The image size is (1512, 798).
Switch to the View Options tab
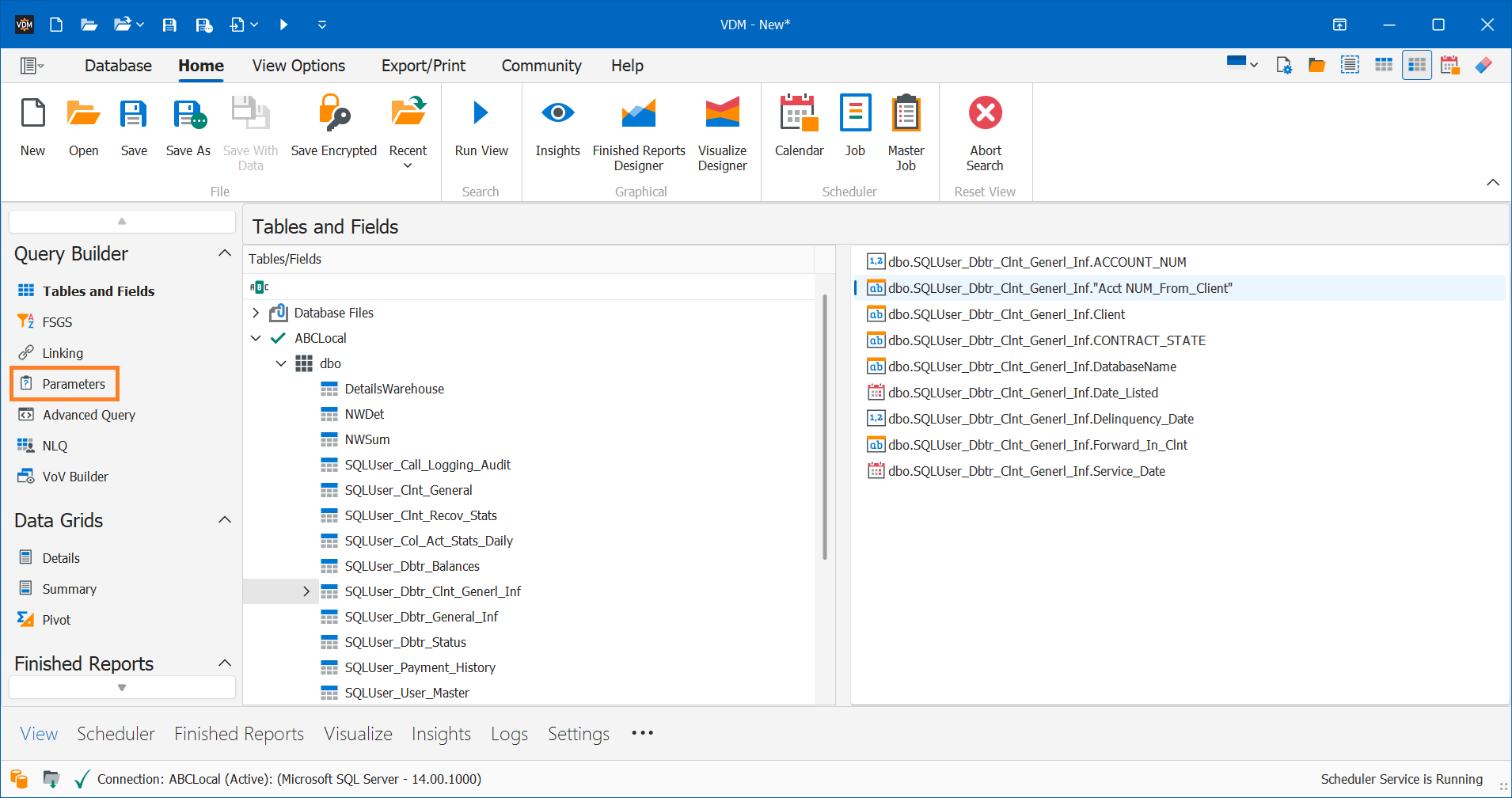click(298, 65)
